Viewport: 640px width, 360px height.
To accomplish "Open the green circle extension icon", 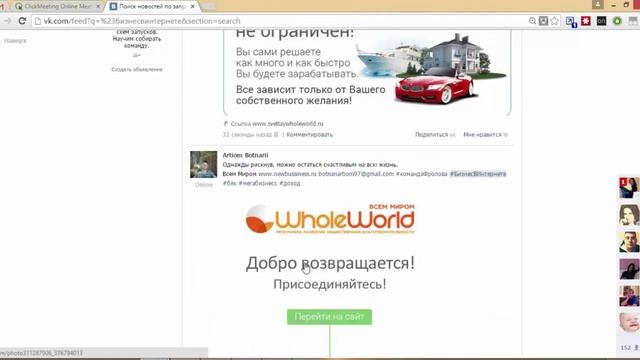I will pyautogui.click(x=617, y=21).
